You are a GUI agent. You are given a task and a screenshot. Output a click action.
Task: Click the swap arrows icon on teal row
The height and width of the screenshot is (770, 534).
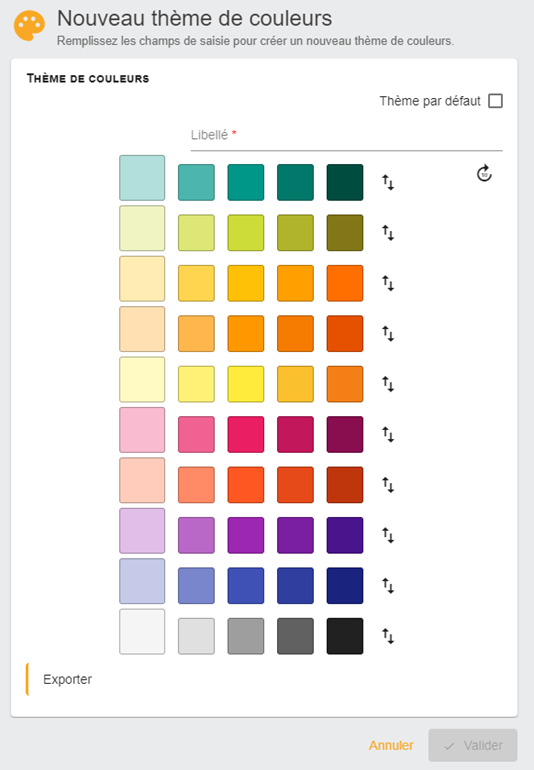pyautogui.click(x=388, y=183)
